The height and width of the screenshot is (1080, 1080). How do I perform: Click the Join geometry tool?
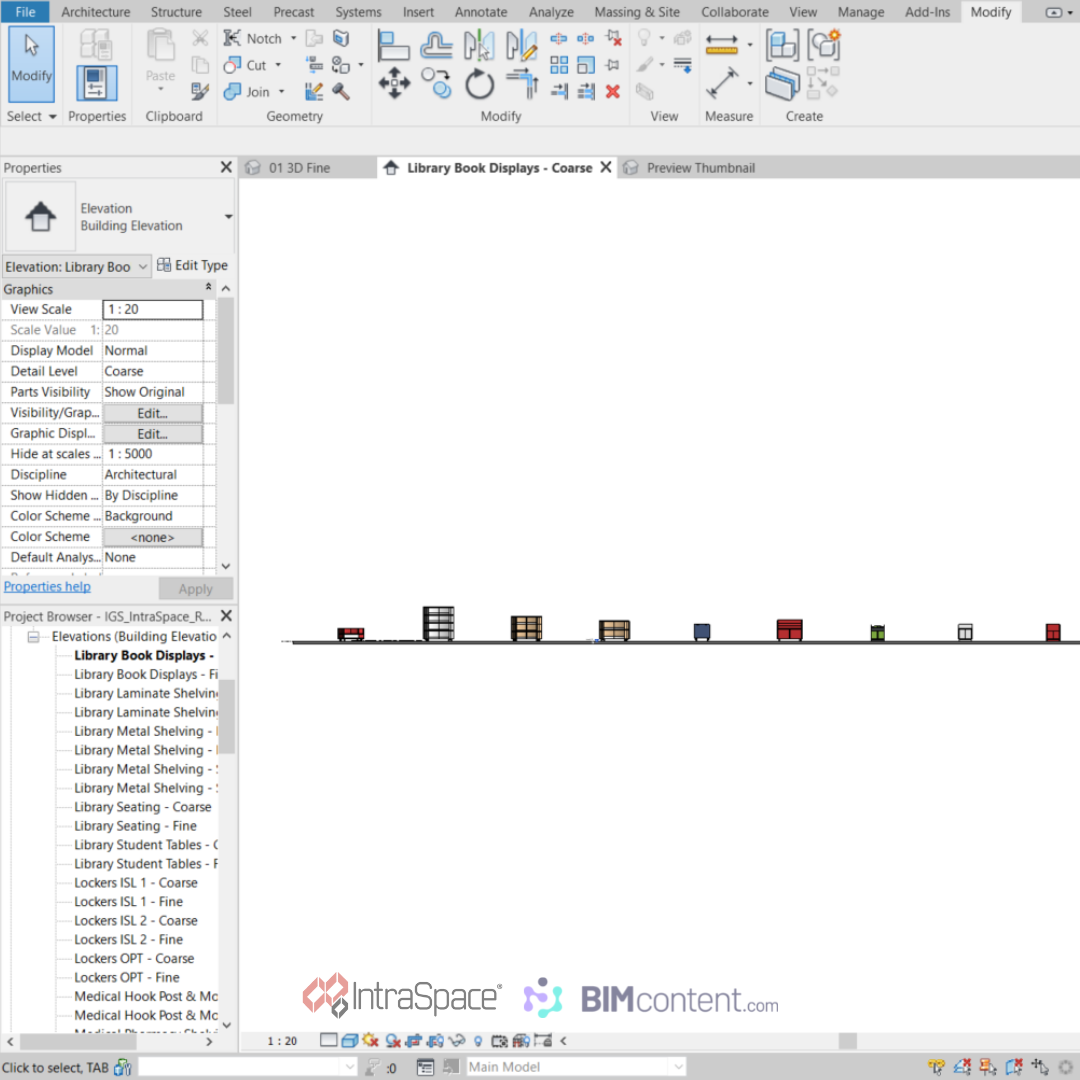tap(247, 92)
